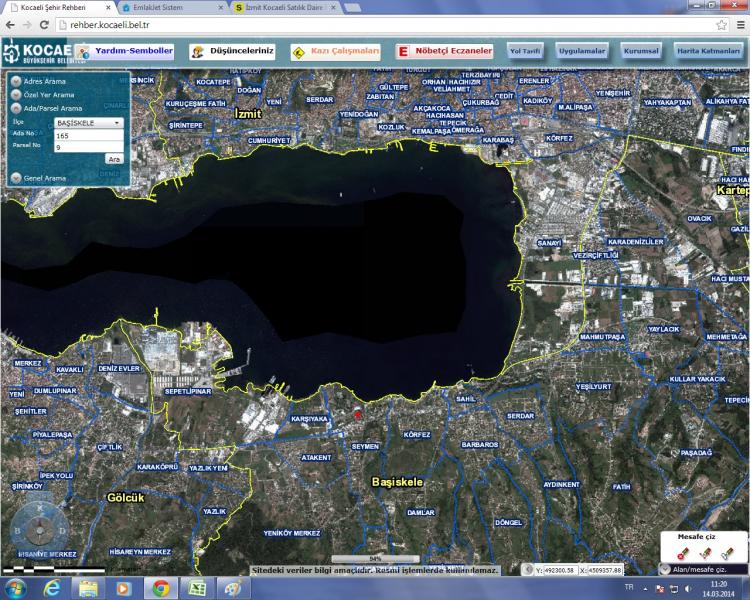This screenshot has height=600, width=750.
Task: Open Kazı Çalışmaları button
Action: click(x=335, y=52)
